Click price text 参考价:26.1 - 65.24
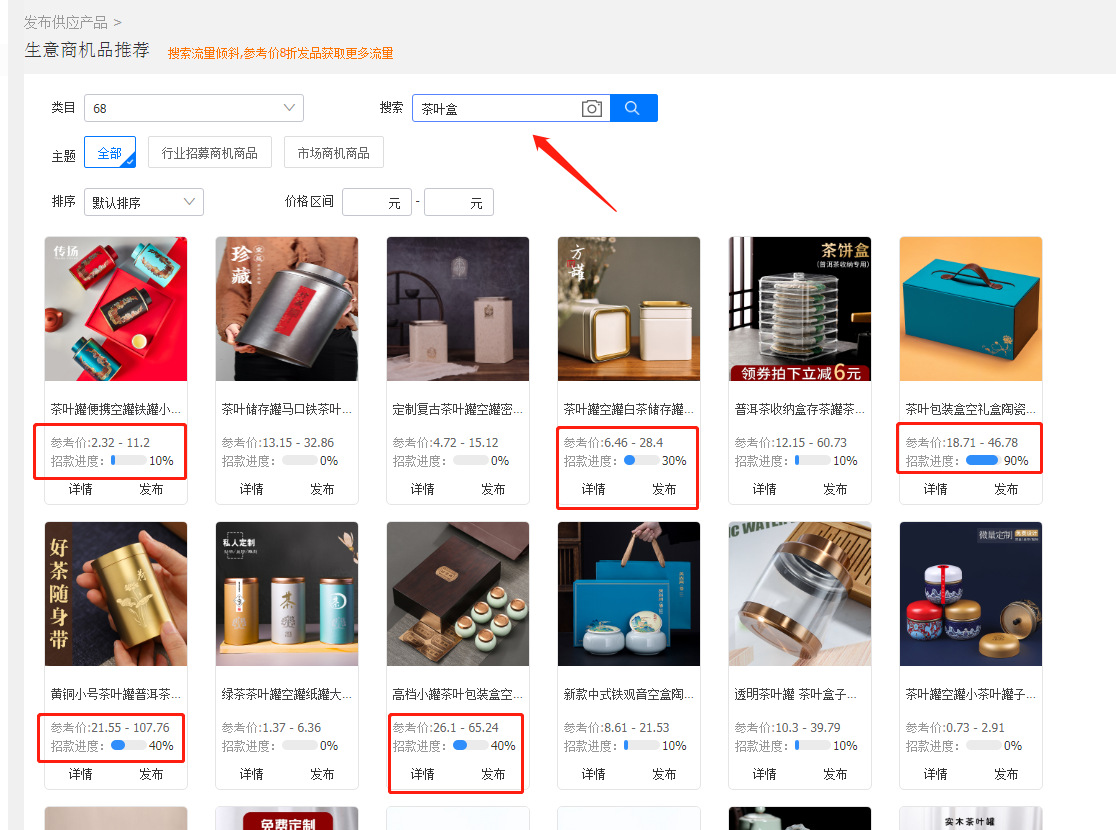 pyautogui.click(x=446, y=727)
